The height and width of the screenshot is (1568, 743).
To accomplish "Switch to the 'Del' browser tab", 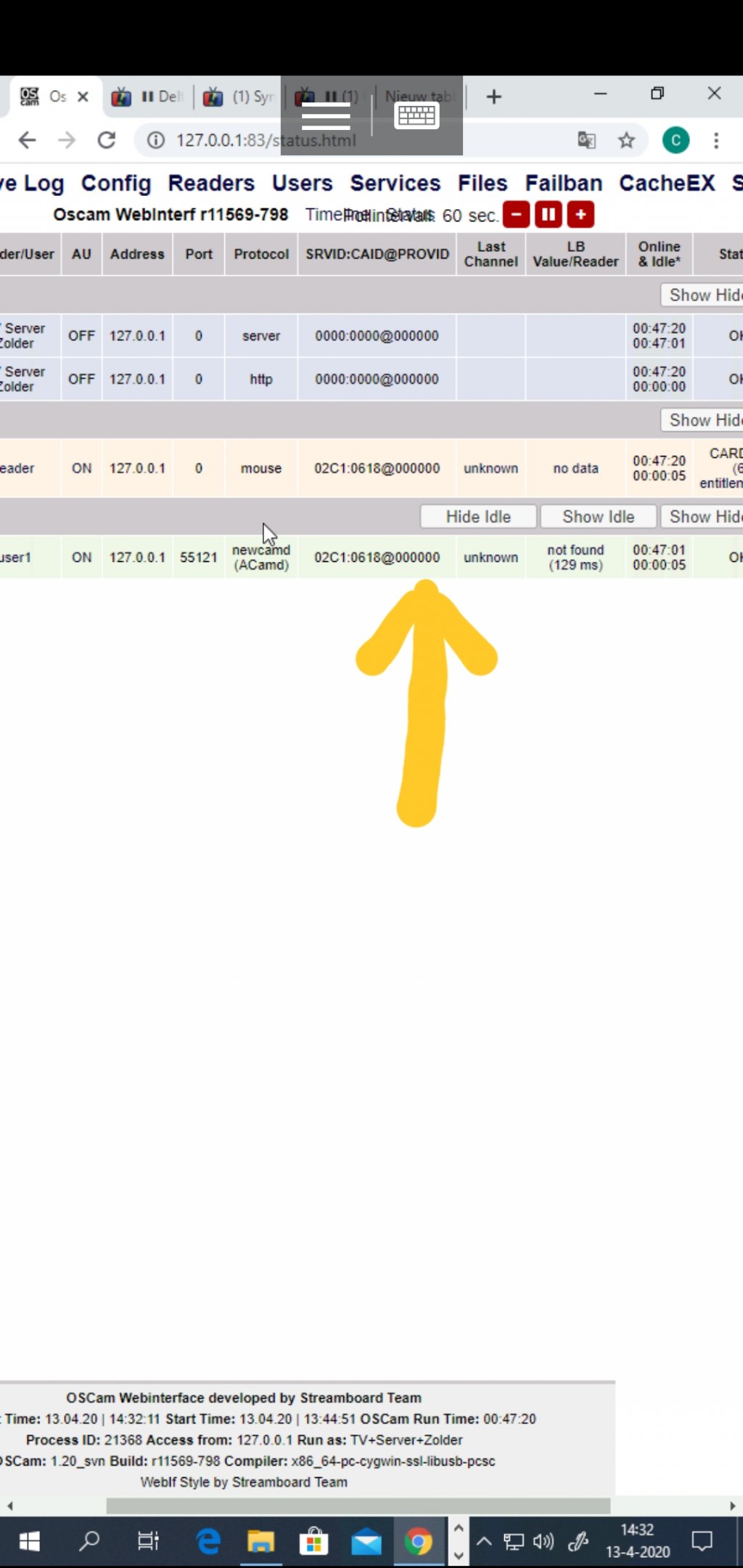I will (x=148, y=97).
